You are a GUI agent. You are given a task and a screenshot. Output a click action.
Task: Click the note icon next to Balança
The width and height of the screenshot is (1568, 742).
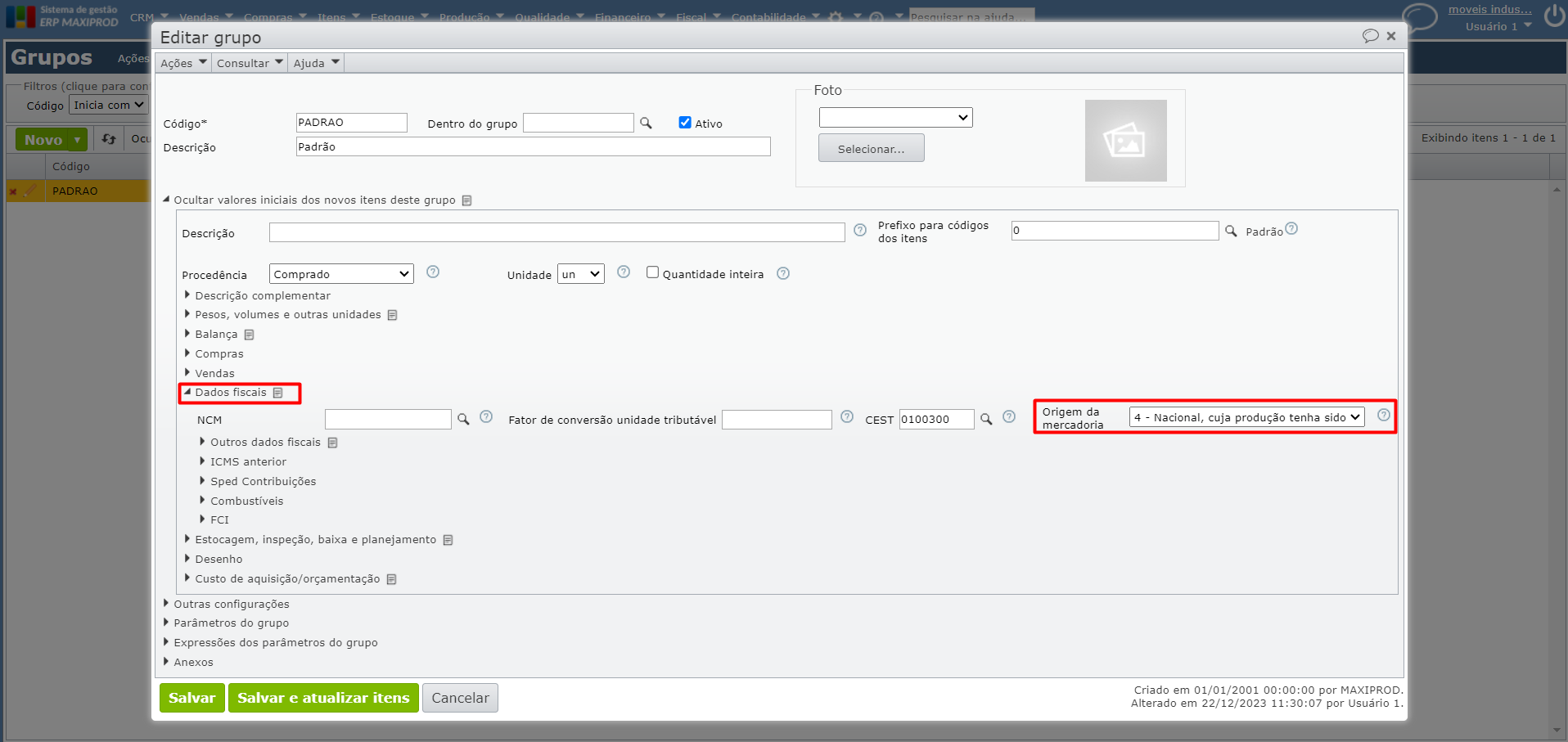[x=249, y=335]
